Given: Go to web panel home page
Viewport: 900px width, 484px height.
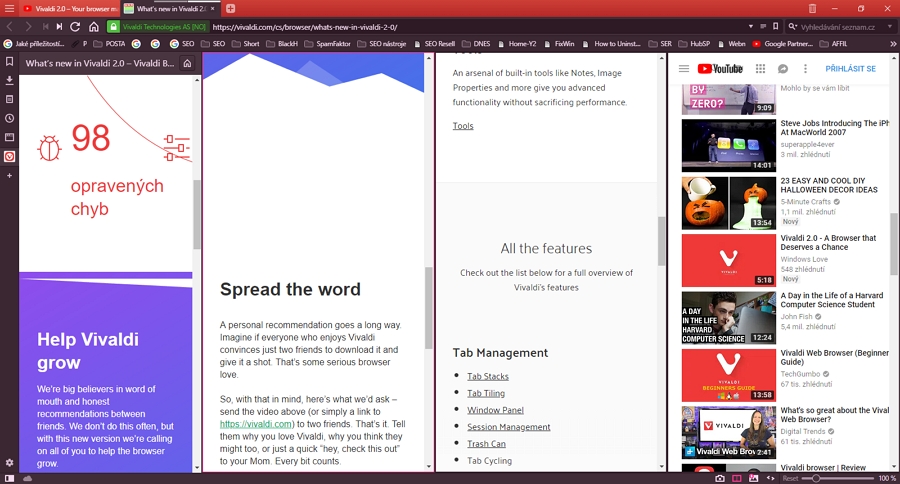Looking at the screenshot, I should 187,63.
